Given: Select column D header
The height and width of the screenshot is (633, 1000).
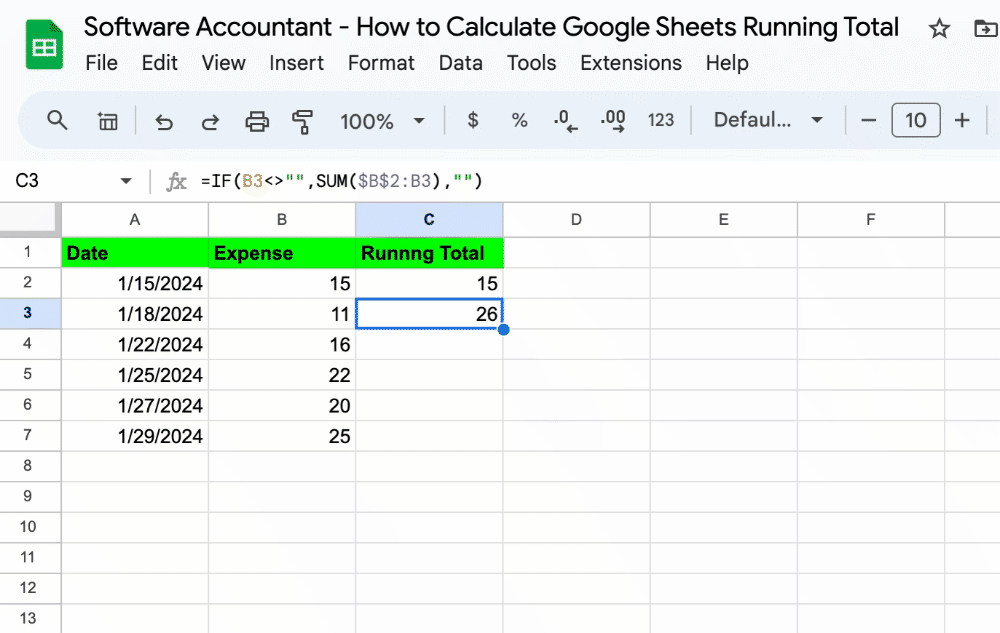Looking at the screenshot, I should (577, 220).
